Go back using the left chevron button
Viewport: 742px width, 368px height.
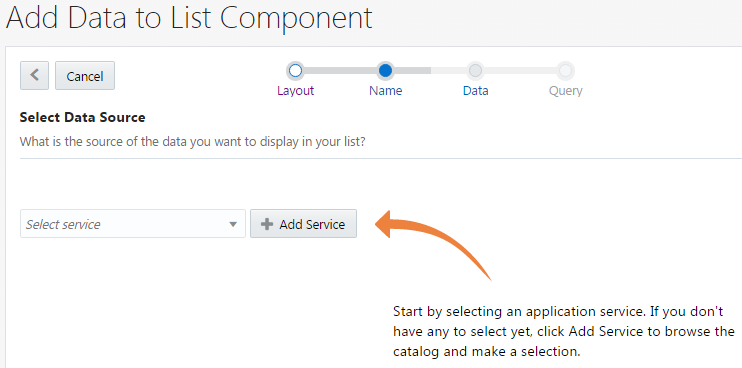(34, 75)
